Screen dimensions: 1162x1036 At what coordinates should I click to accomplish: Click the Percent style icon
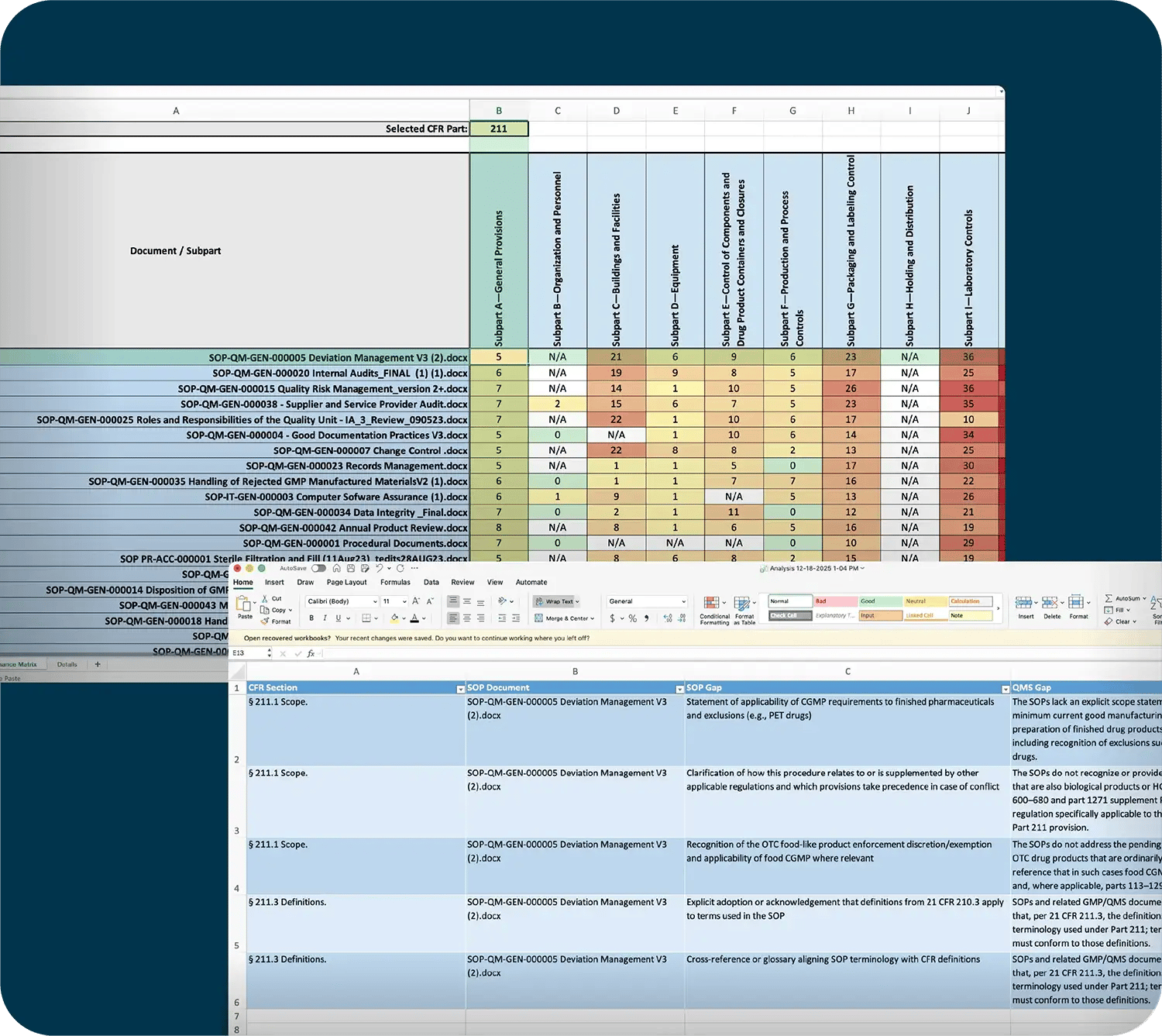pyautogui.click(x=633, y=618)
